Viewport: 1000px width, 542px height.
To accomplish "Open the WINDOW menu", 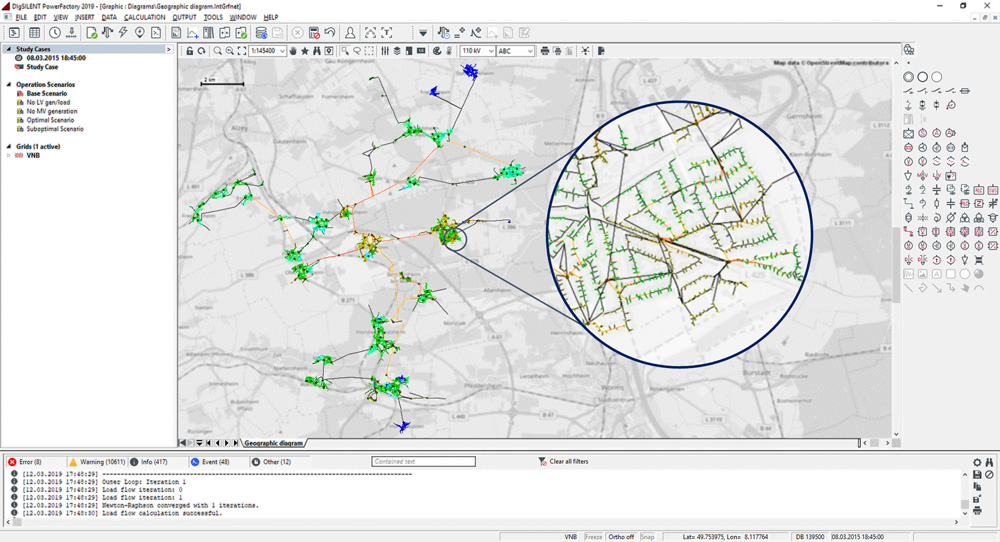I will [x=243, y=17].
